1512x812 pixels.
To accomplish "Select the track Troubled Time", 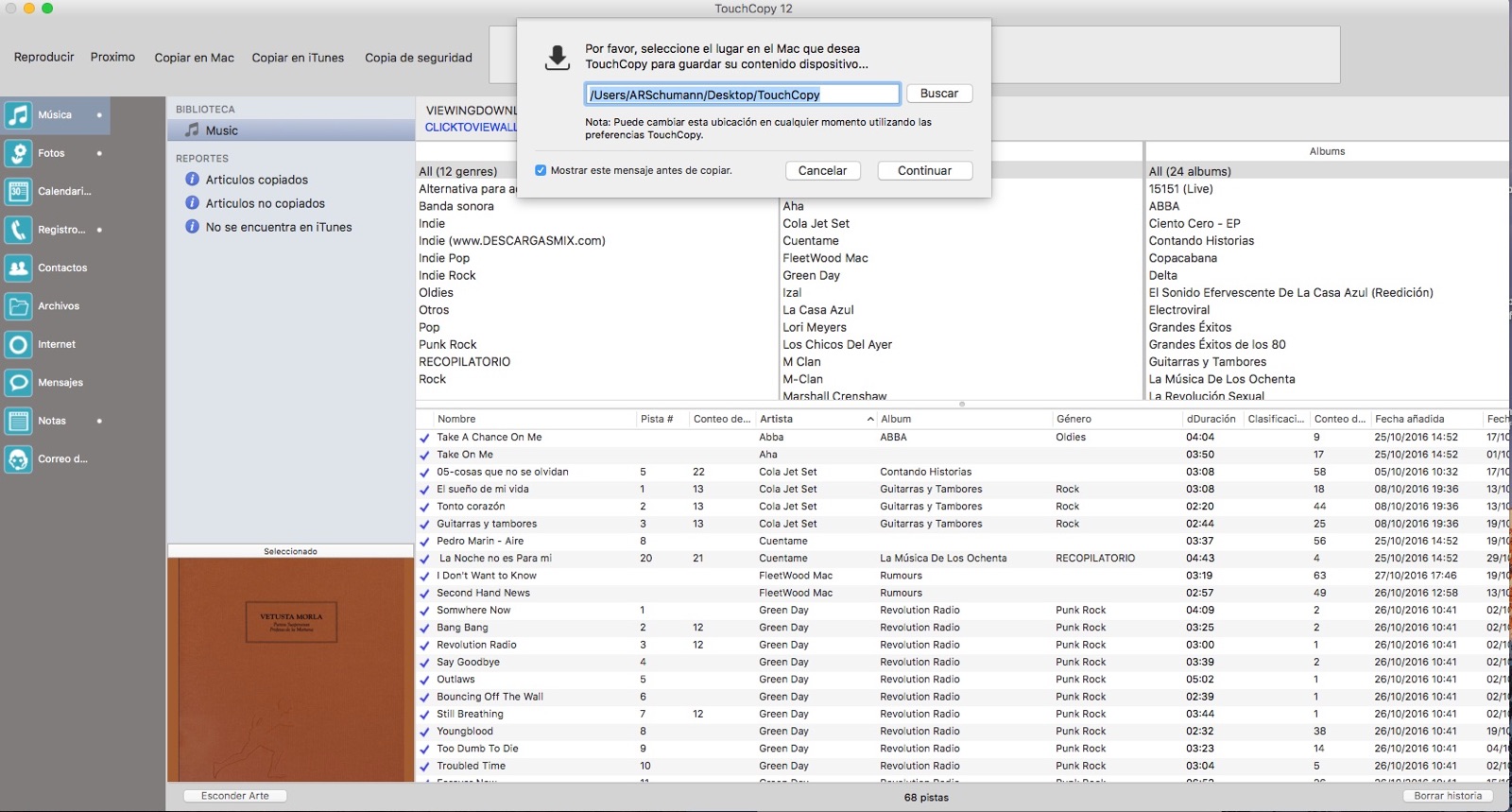I will click(471, 767).
